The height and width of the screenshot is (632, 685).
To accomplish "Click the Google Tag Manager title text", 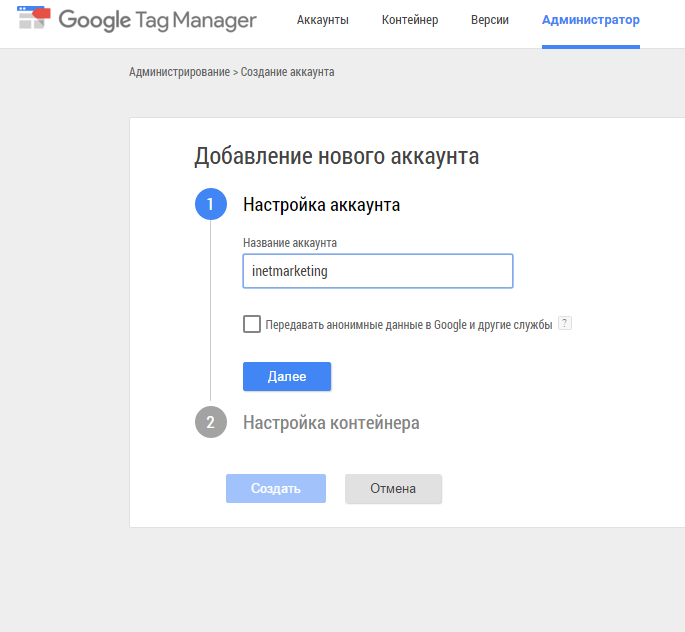I will pyautogui.click(x=157, y=20).
